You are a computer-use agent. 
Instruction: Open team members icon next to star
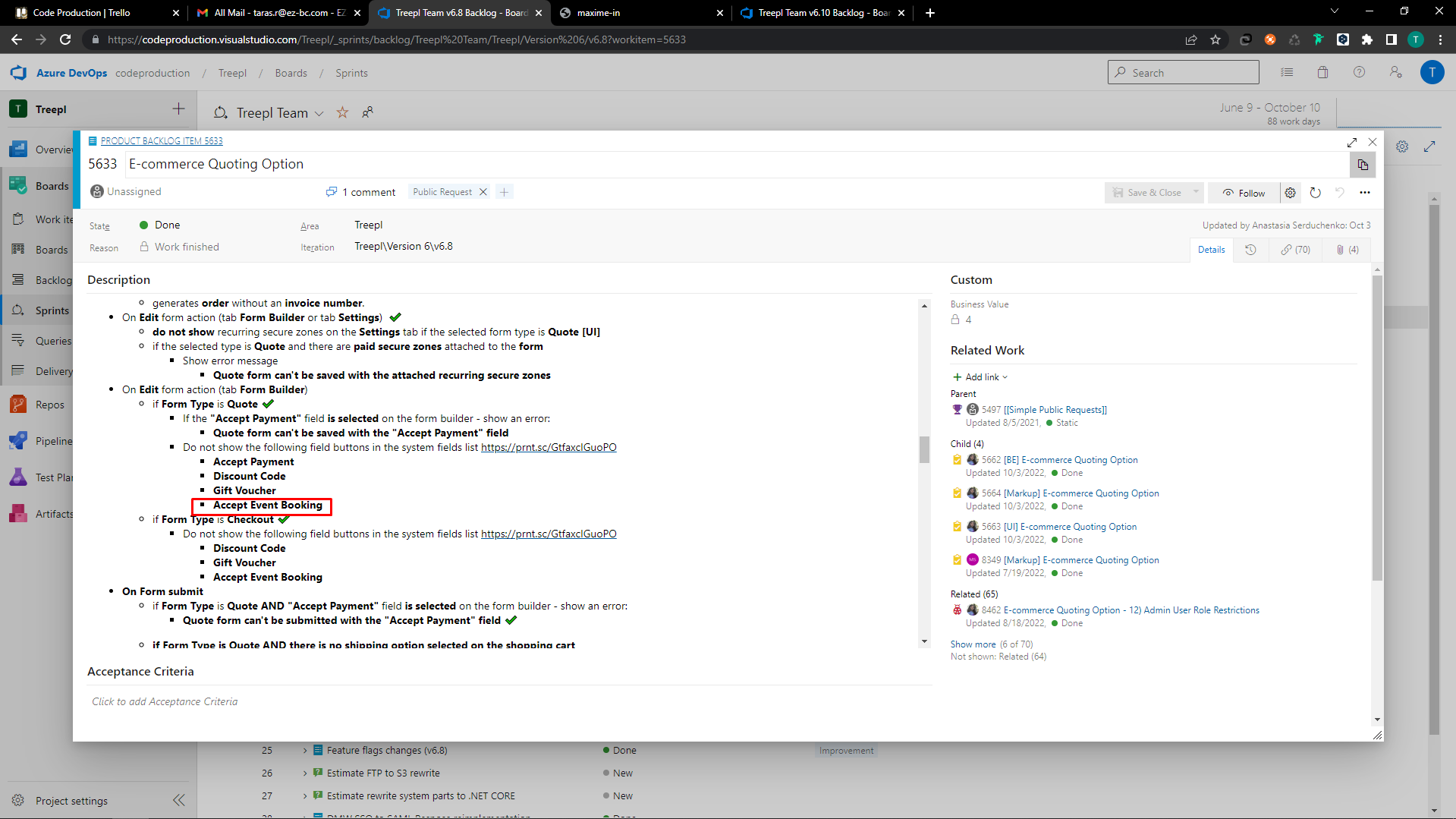coord(367,112)
